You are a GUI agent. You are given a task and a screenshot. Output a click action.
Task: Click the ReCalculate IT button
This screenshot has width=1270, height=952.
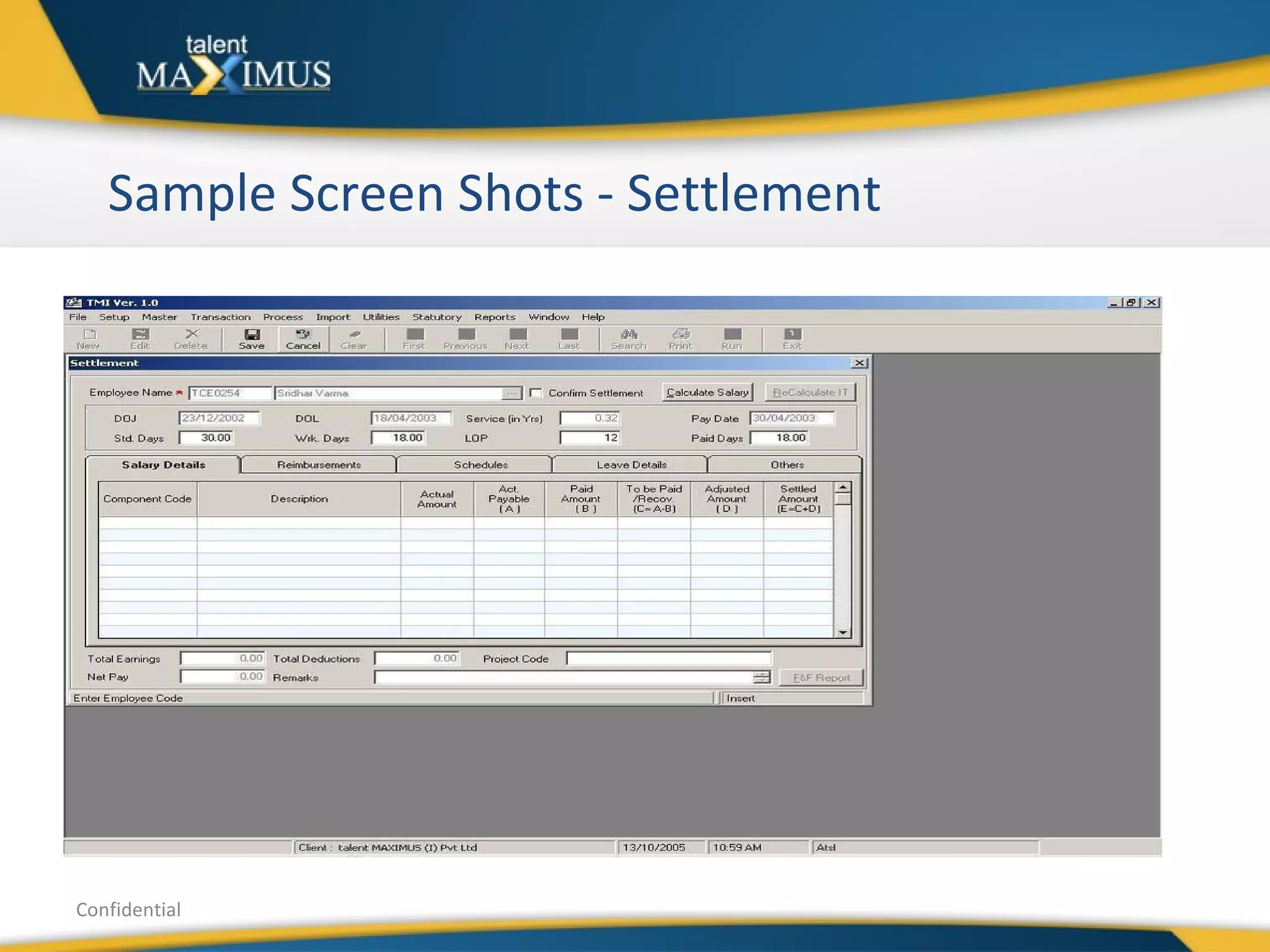coord(810,392)
